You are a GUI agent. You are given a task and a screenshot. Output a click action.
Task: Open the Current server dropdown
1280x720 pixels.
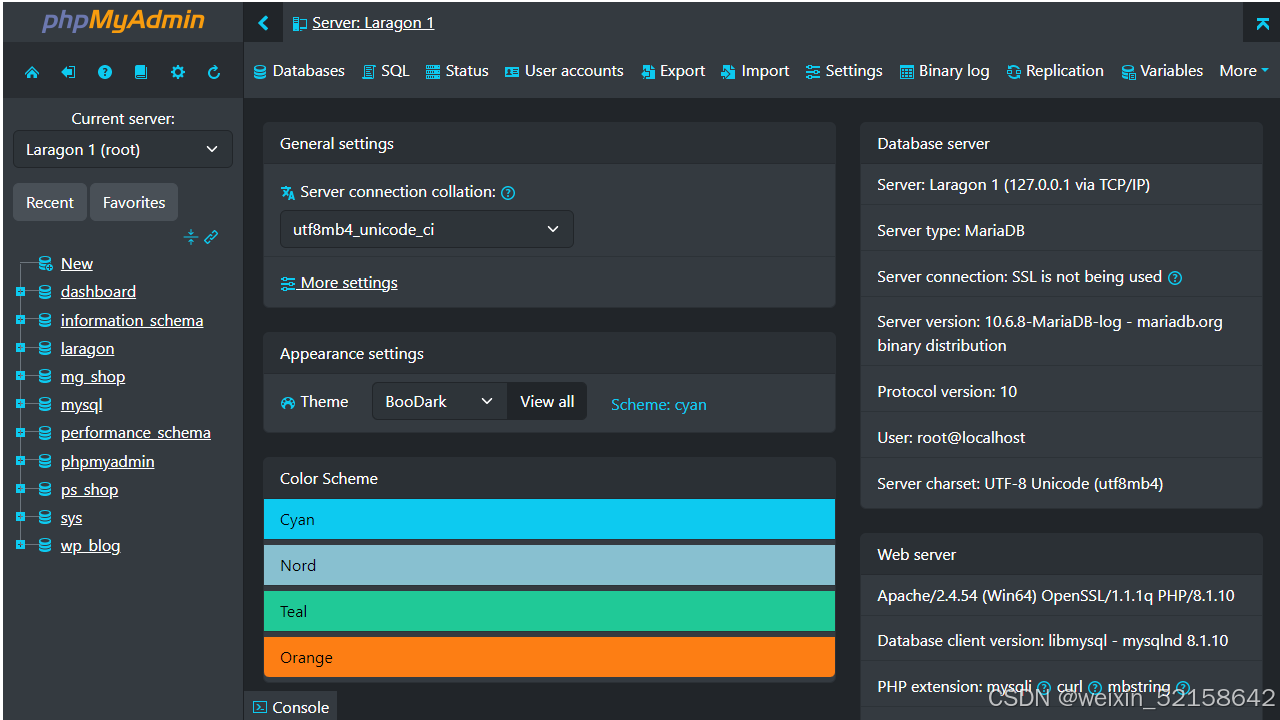tap(123, 150)
